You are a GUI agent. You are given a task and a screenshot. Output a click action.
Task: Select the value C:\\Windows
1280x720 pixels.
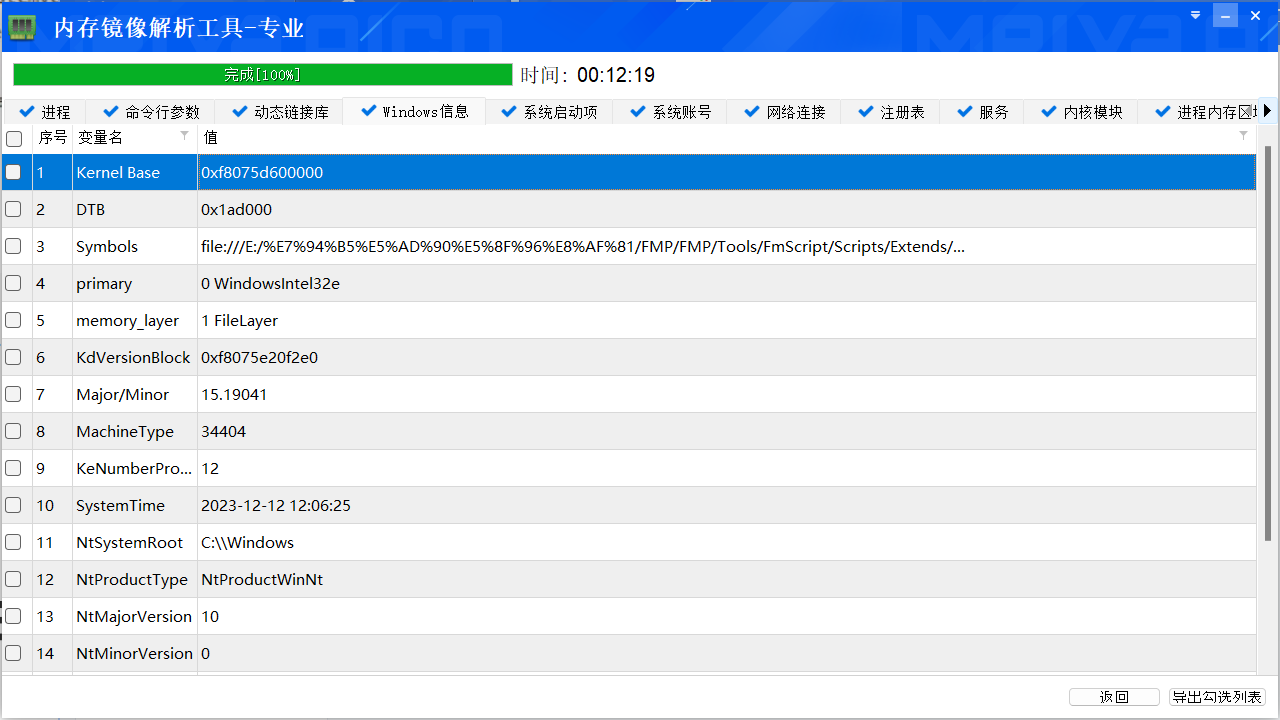(x=247, y=542)
